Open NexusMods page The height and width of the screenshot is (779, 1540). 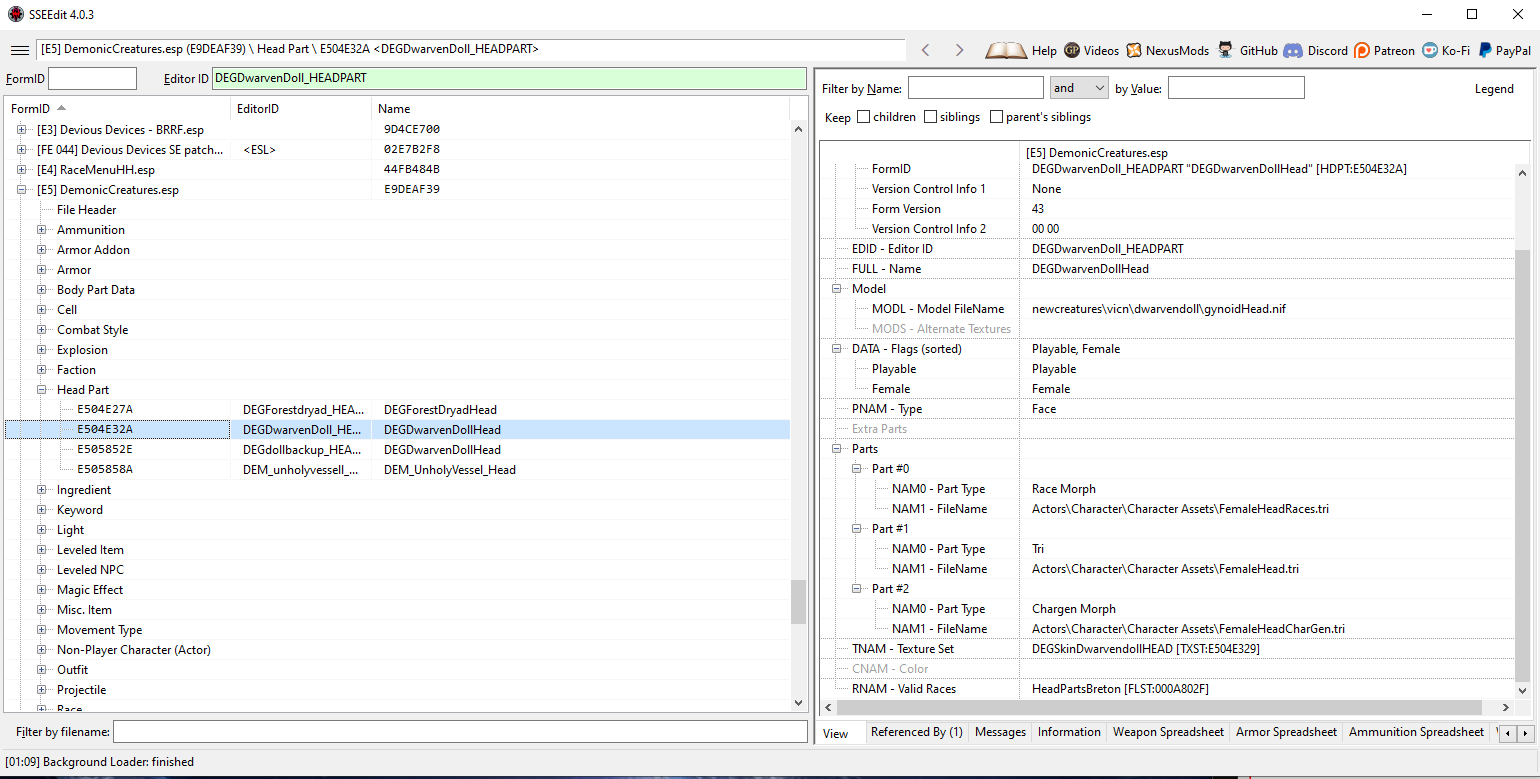pos(1167,50)
